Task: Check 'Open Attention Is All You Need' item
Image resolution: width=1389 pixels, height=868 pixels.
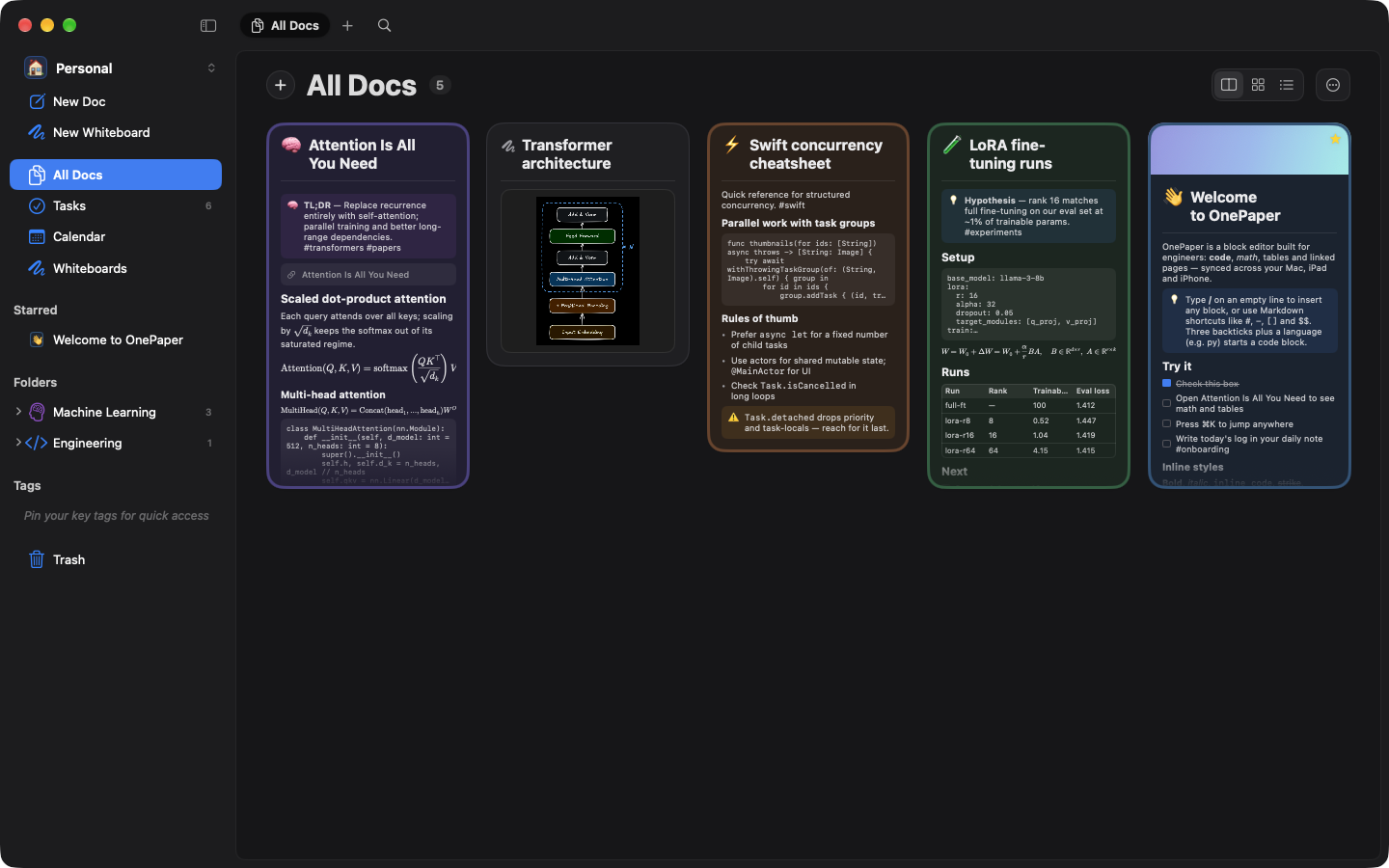Action: point(1166,403)
